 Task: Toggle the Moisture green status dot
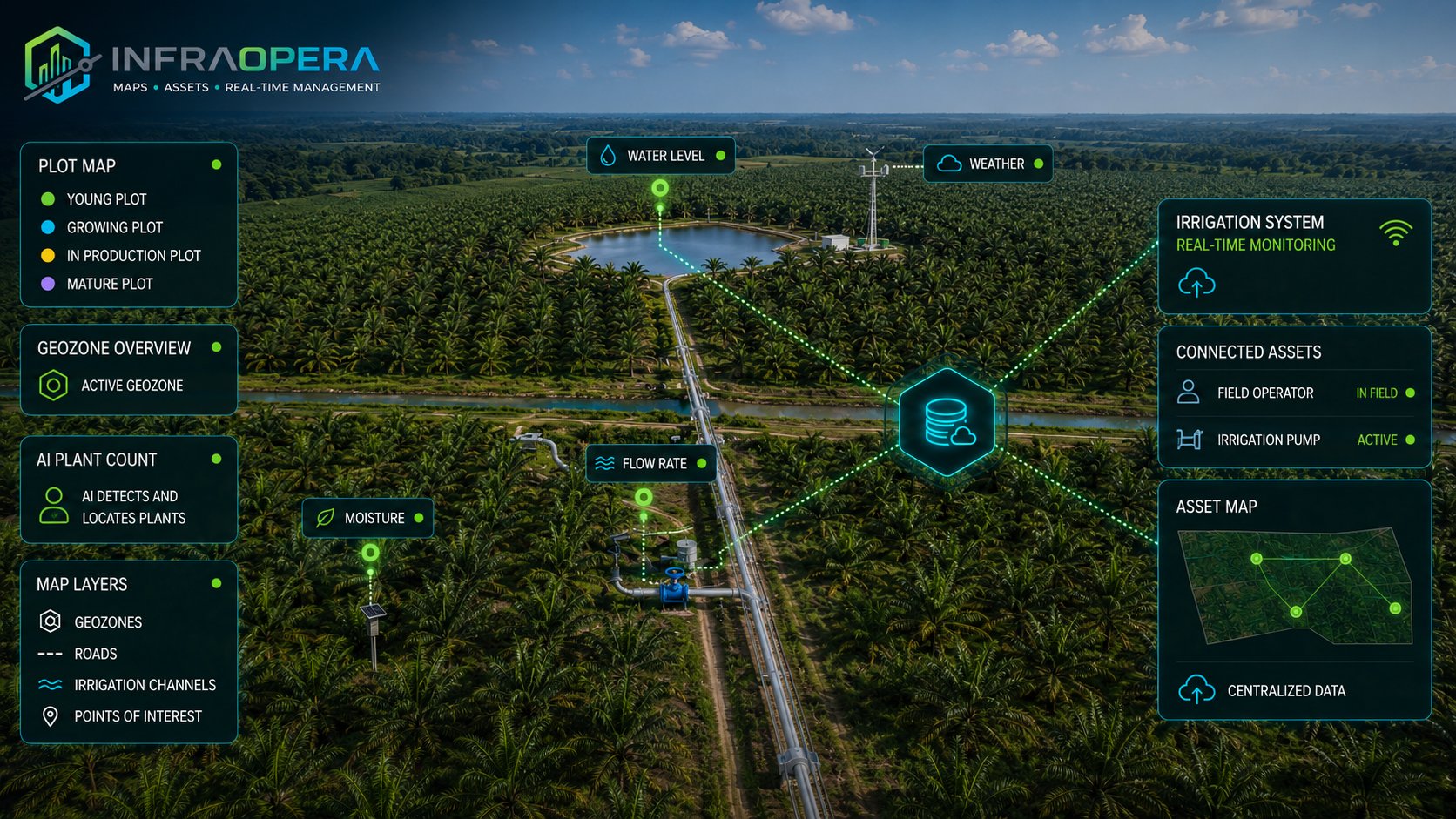419,518
